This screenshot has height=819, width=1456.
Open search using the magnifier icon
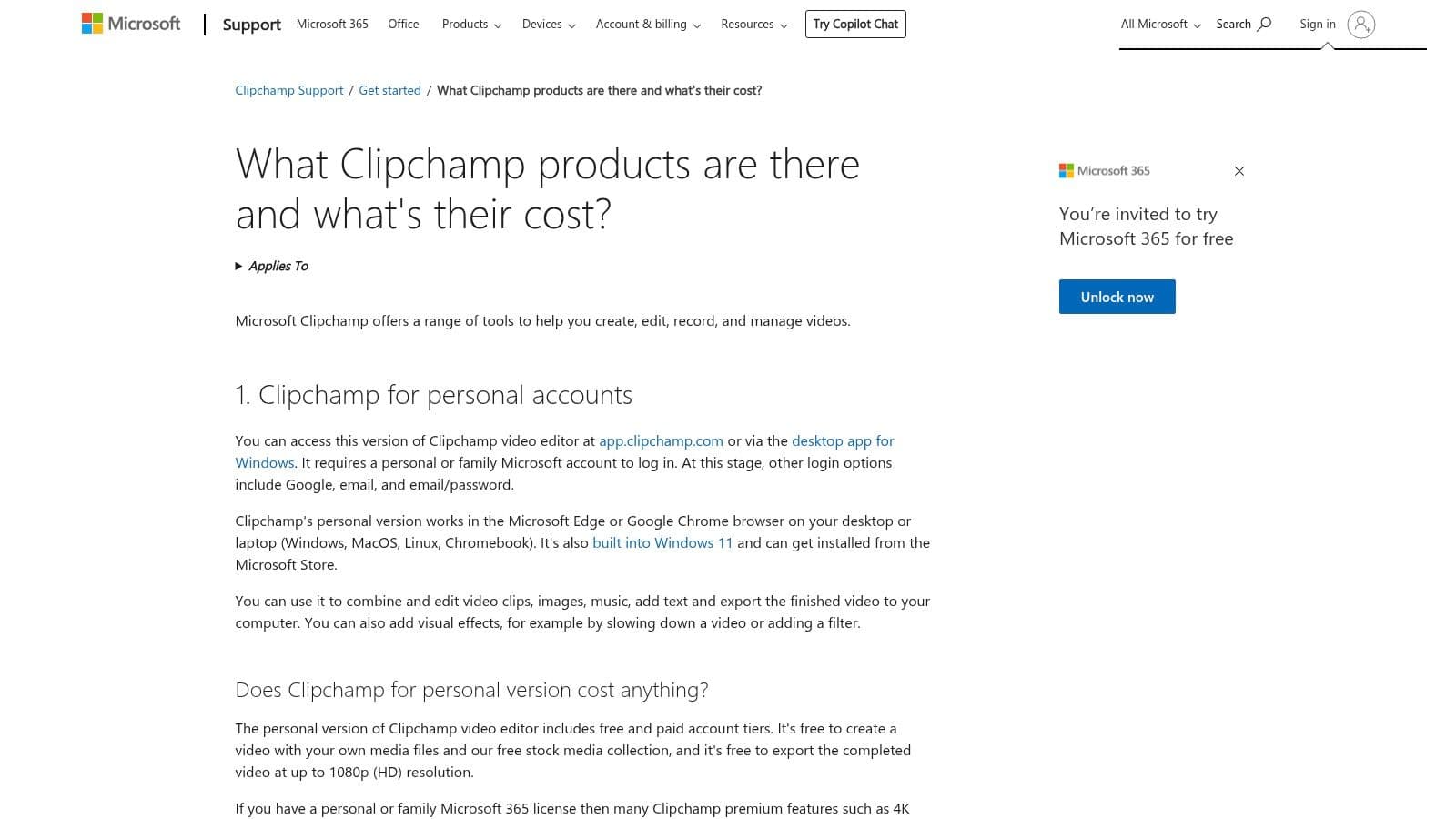pyautogui.click(x=1265, y=24)
